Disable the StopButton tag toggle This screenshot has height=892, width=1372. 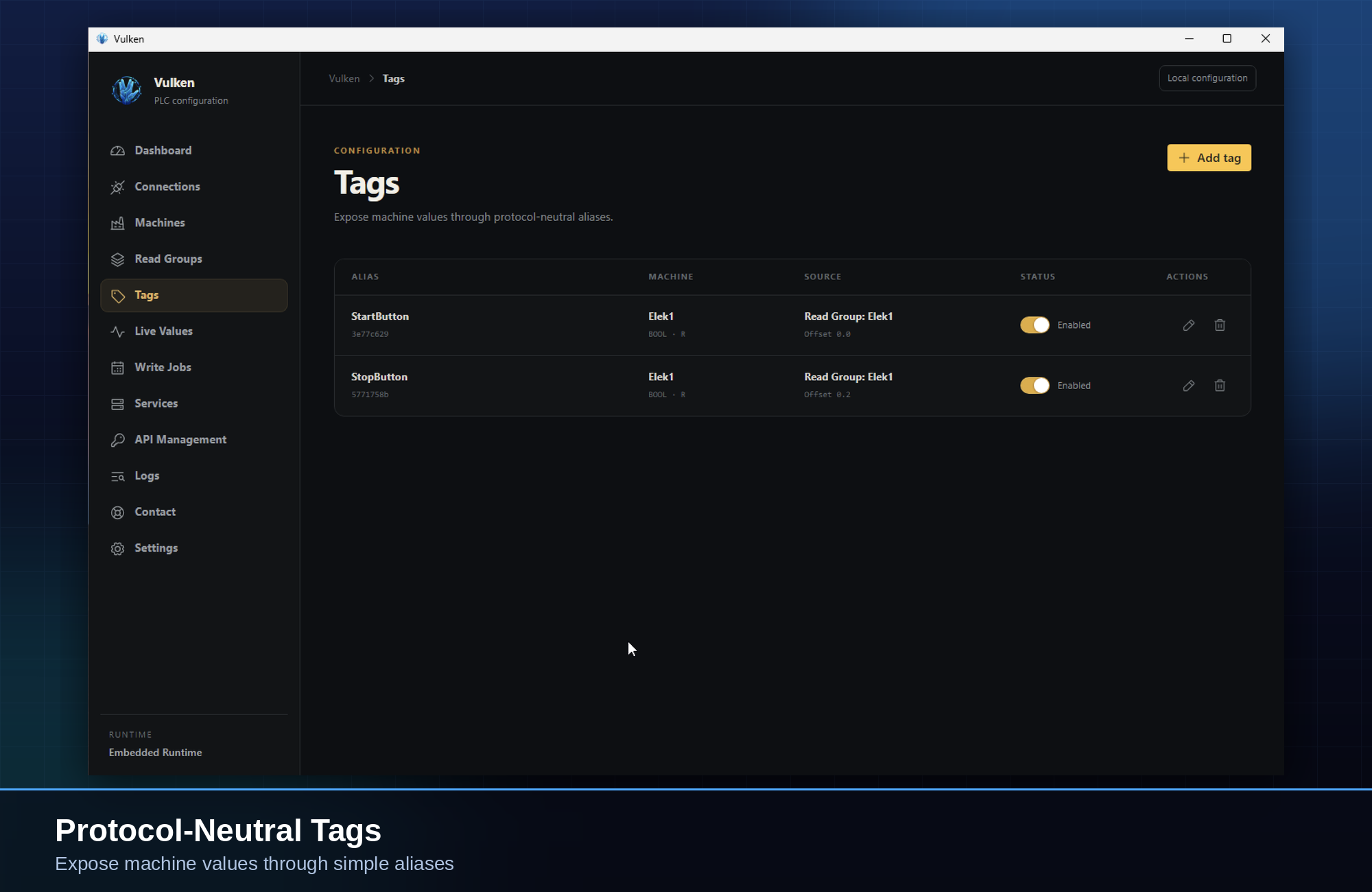1034,386
